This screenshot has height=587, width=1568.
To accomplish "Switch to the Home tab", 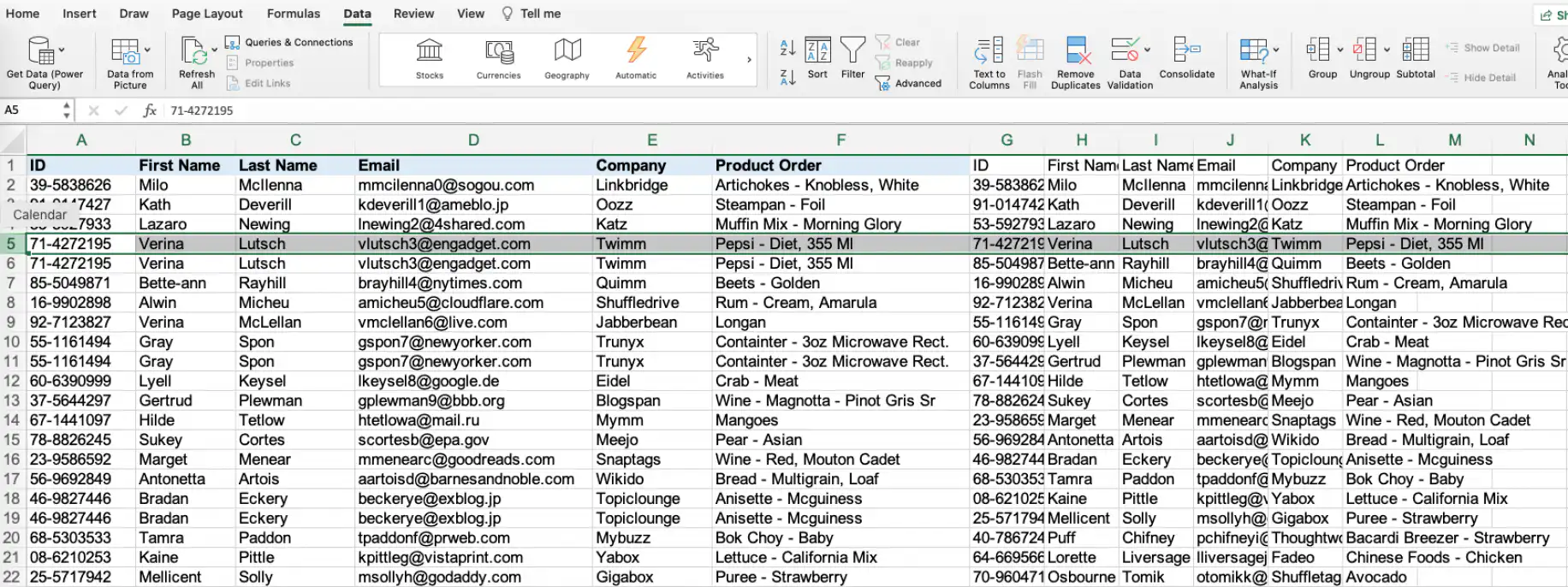I will click(22, 14).
